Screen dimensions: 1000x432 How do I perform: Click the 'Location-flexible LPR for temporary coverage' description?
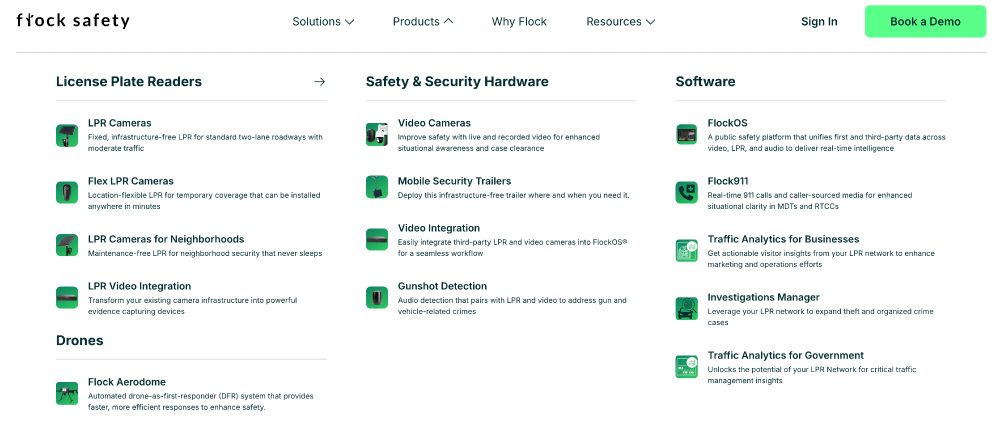[204, 201]
